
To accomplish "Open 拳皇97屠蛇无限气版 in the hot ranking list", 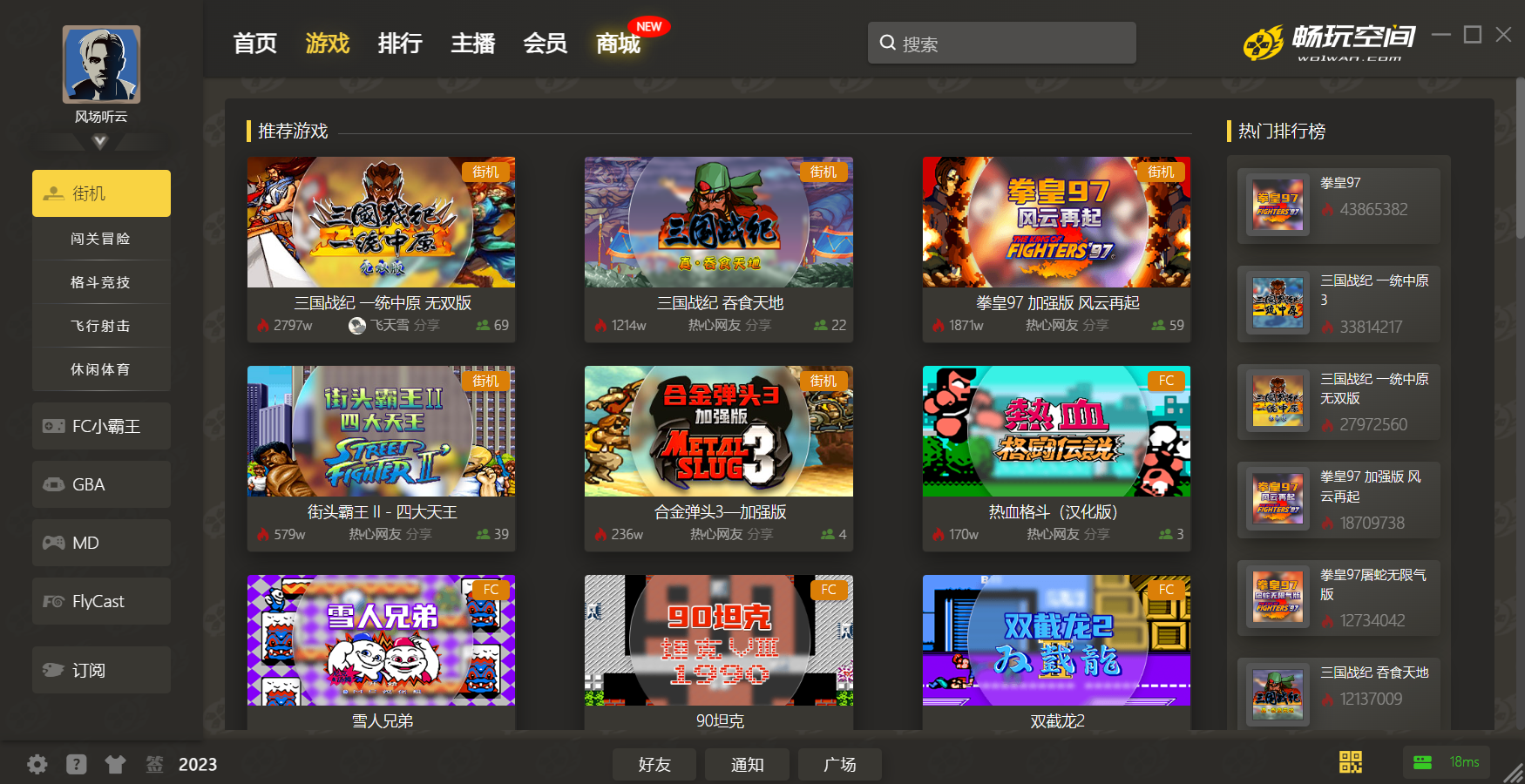I will tap(1339, 598).
